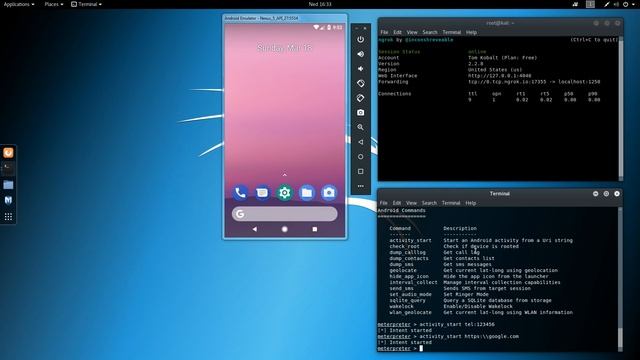The image size is (640, 360).
Task: Open the Terminal app menu in top bar
Action: pyautogui.click(x=86, y=4)
